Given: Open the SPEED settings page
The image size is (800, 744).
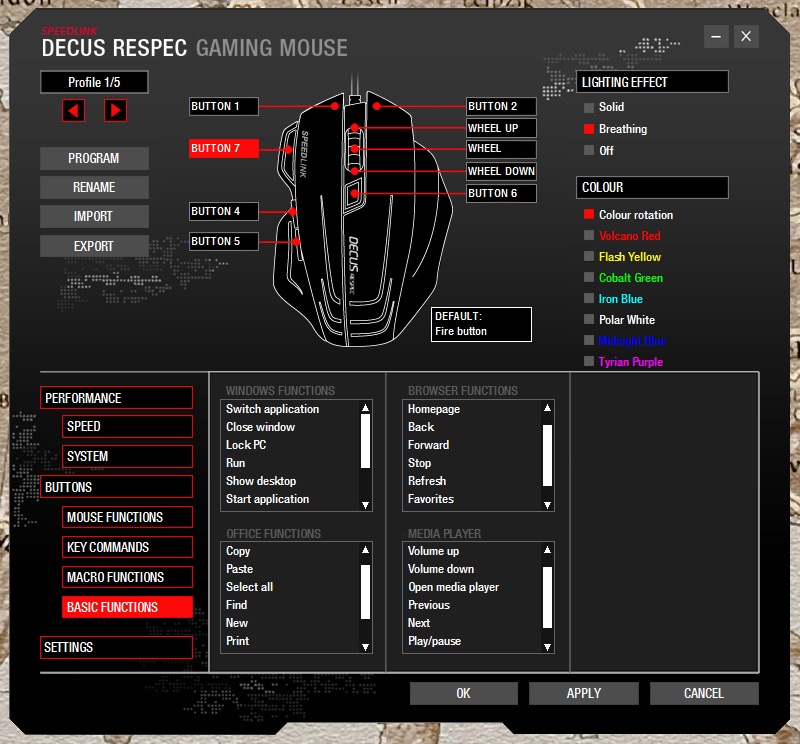Looking at the screenshot, I should [x=128, y=427].
